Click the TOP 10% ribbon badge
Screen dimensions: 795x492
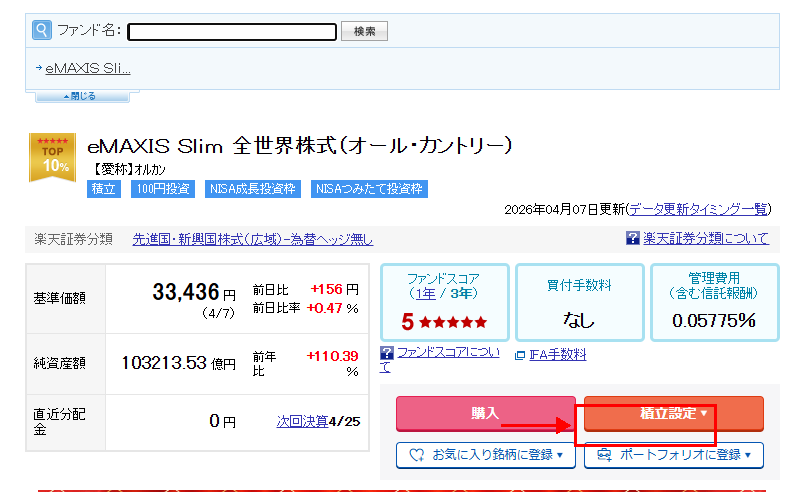pyautogui.click(x=53, y=157)
